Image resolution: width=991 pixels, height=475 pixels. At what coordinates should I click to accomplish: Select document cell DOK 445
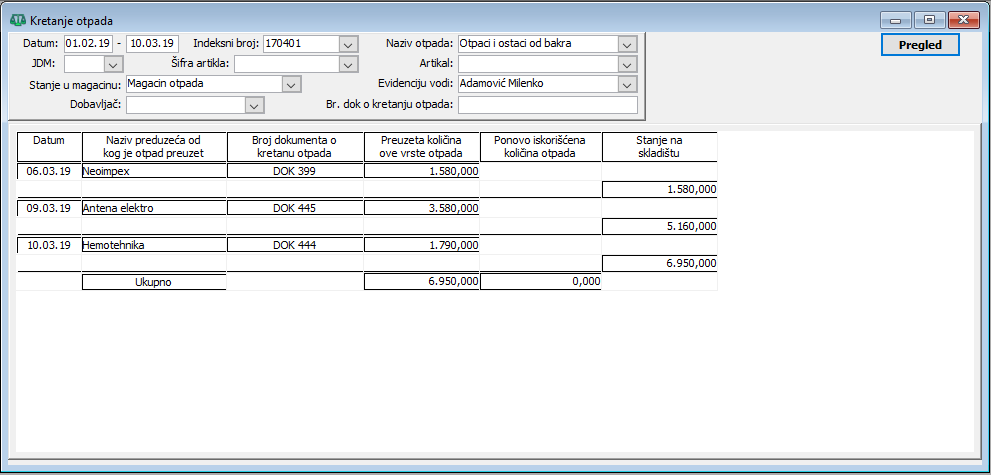(x=295, y=208)
